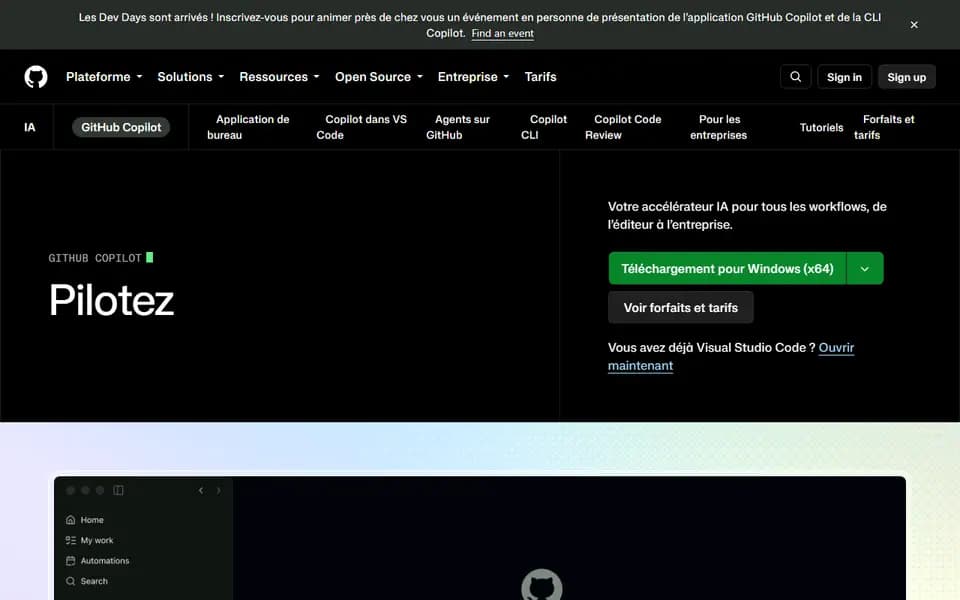This screenshot has height=600, width=960.
Task: Click the Home label in preview sidebar
Action: pyautogui.click(x=92, y=520)
